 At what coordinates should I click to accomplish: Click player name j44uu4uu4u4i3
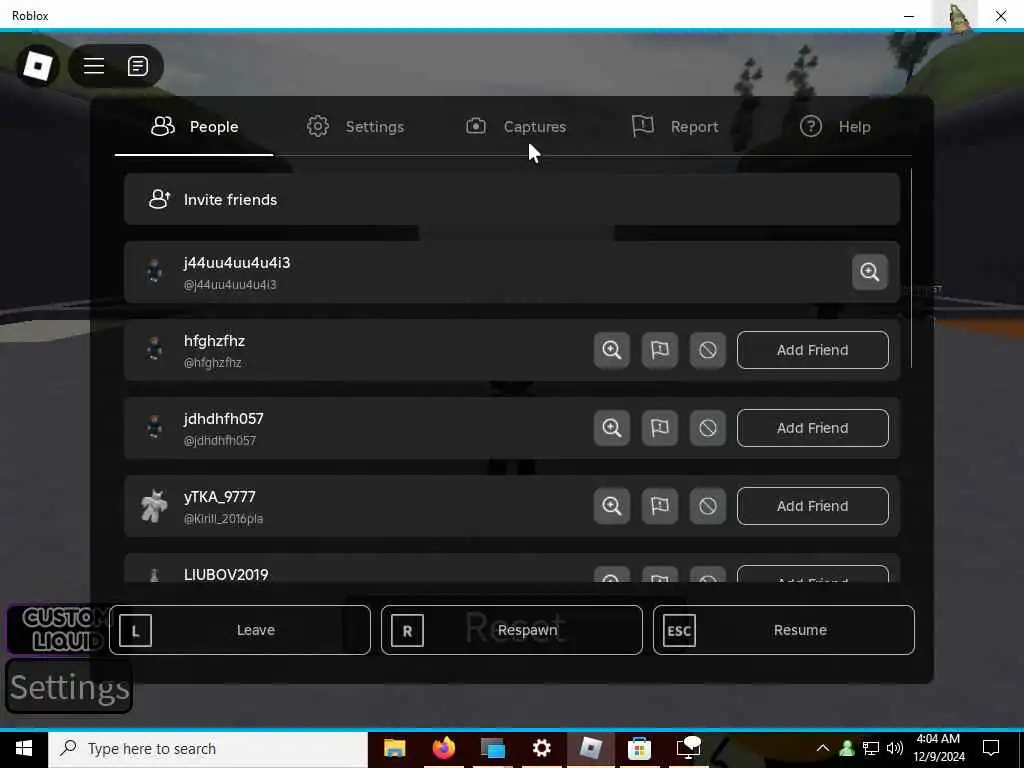point(237,263)
